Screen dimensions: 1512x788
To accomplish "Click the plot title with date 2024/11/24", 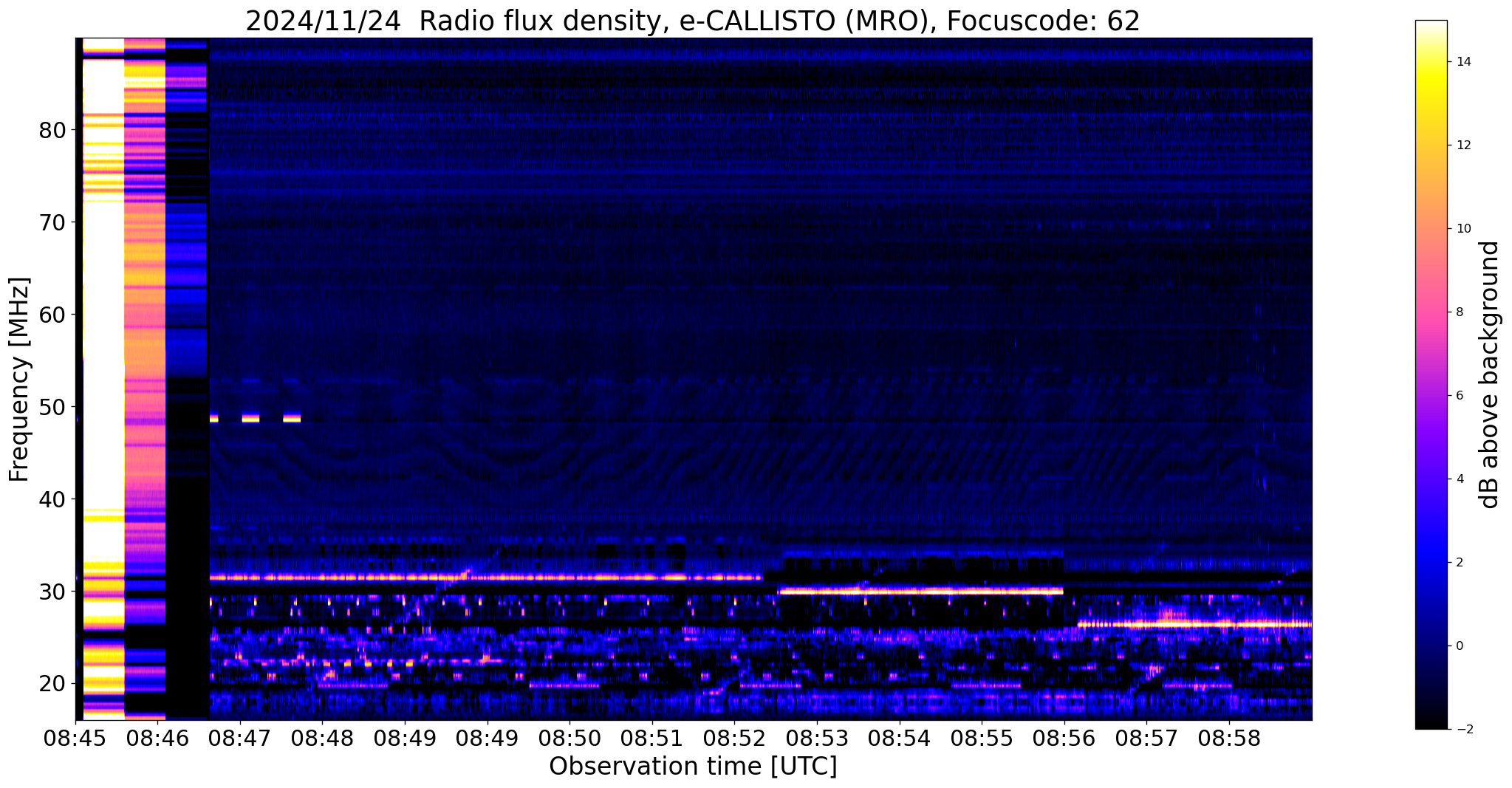I will pyautogui.click(x=692, y=21).
